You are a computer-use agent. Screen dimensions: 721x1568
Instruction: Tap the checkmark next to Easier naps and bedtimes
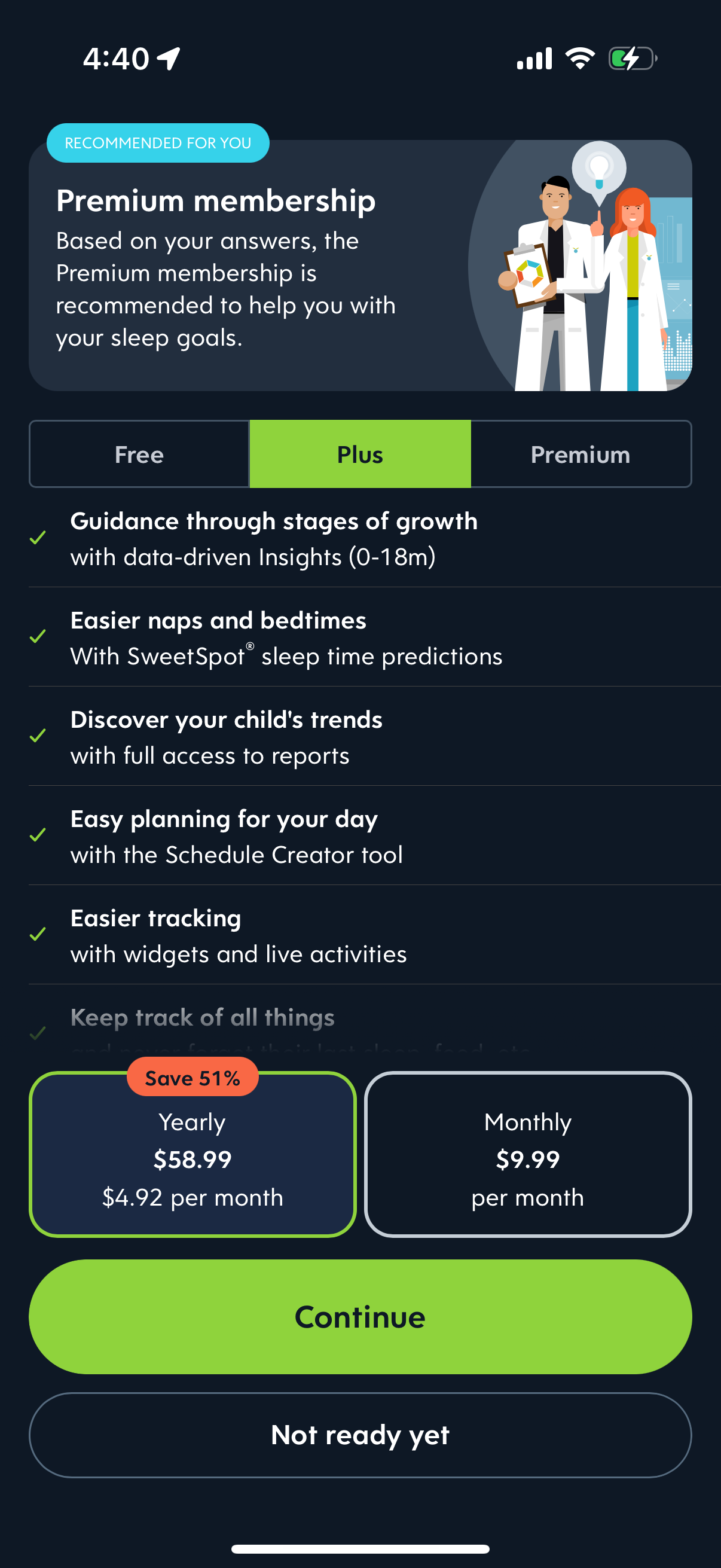(x=39, y=638)
